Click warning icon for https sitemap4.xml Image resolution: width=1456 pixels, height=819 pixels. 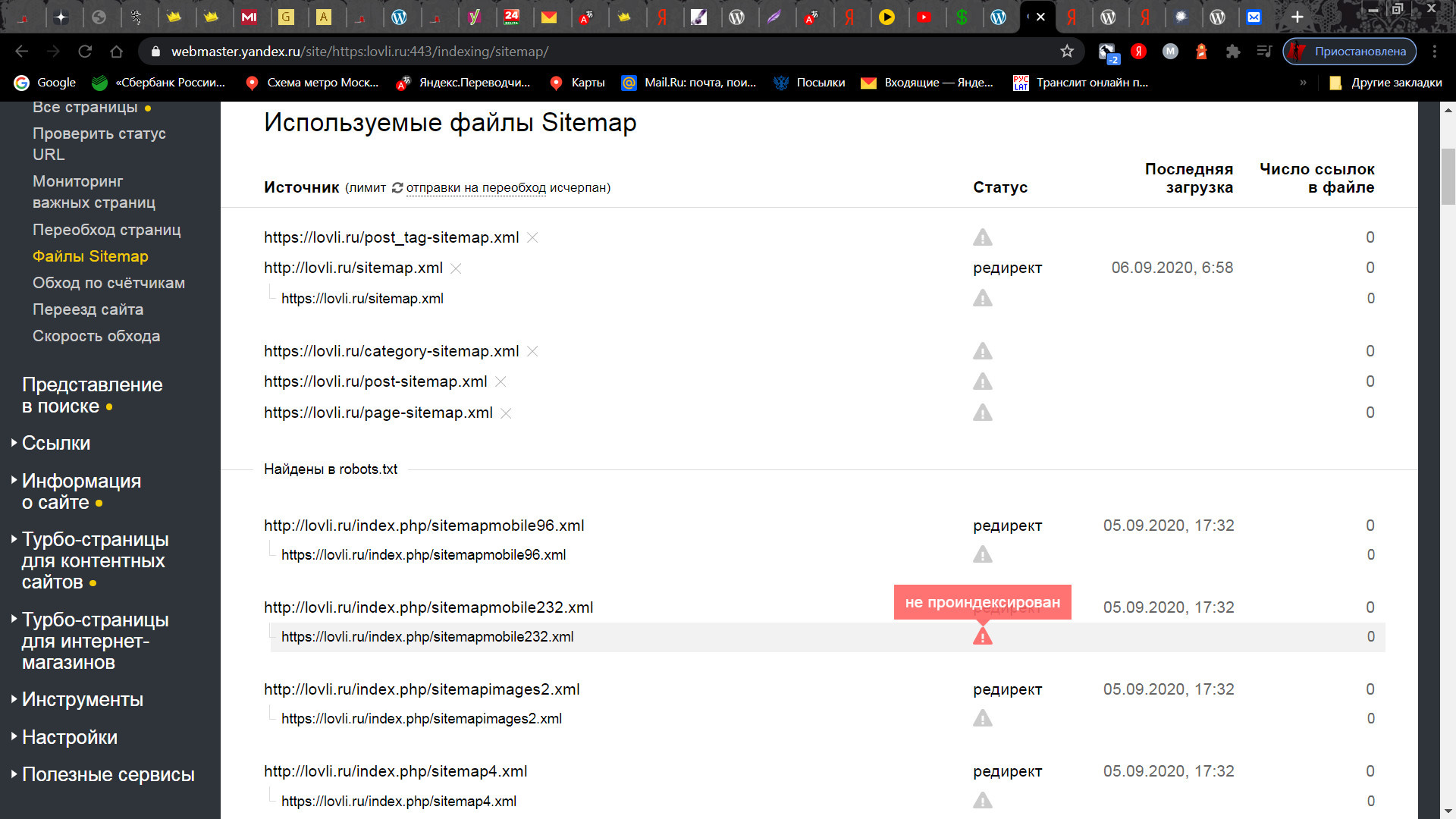tap(983, 800)
